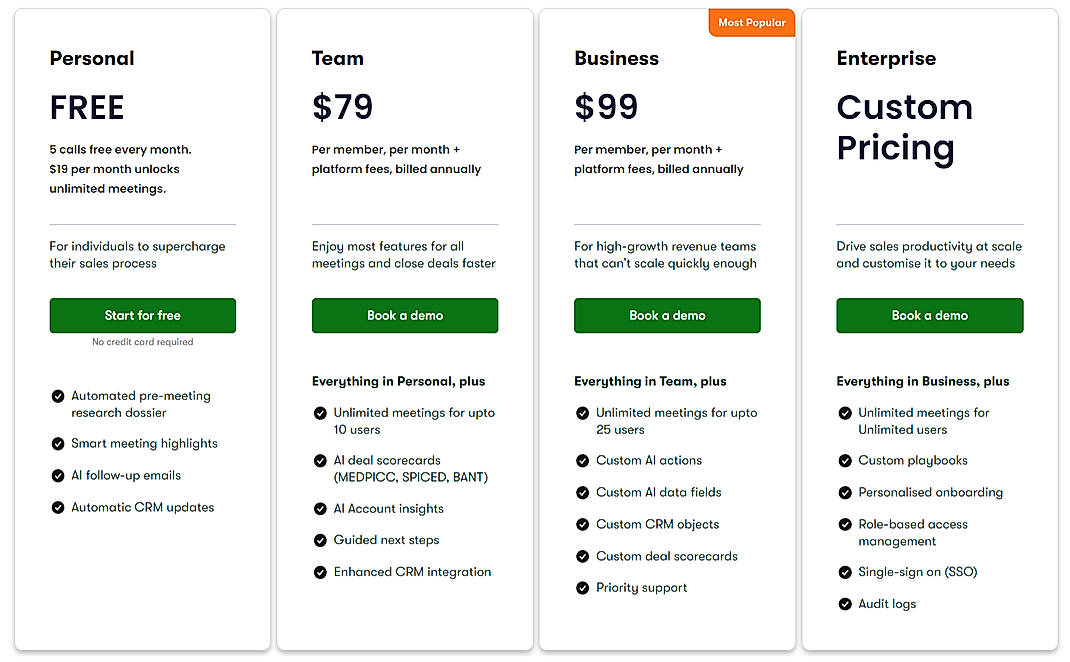1070x662 pixels.
Task: Select the Personal plan heading
Action: pos(92,58)
